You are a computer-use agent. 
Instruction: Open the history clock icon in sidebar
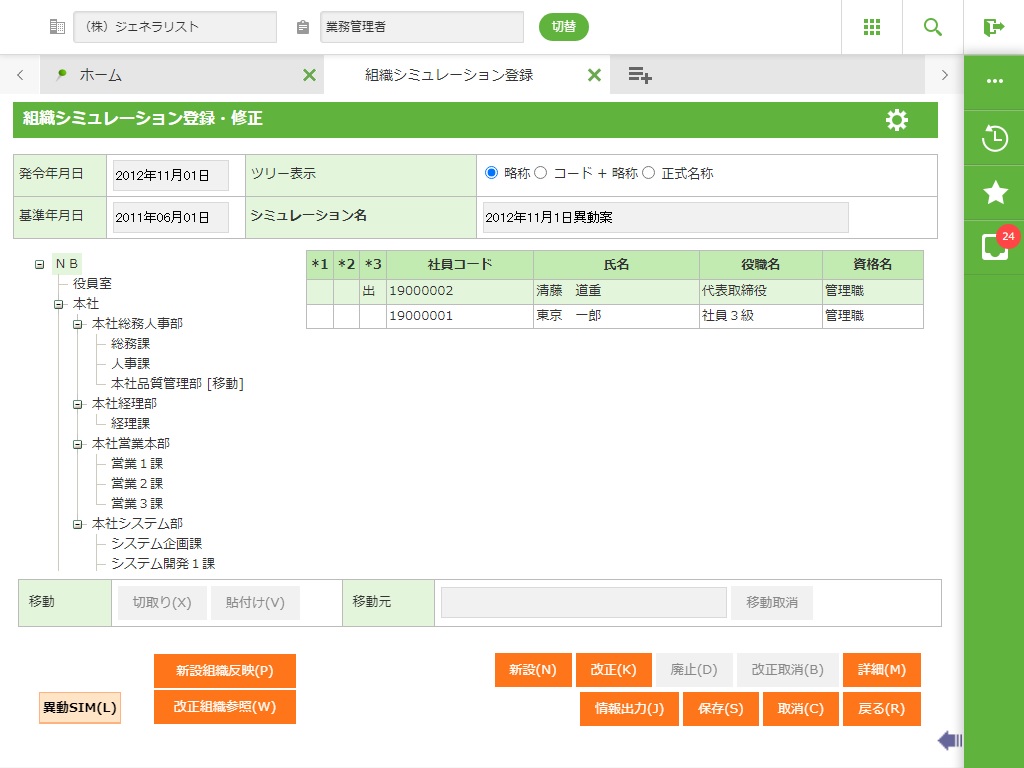tap(995, 138)
